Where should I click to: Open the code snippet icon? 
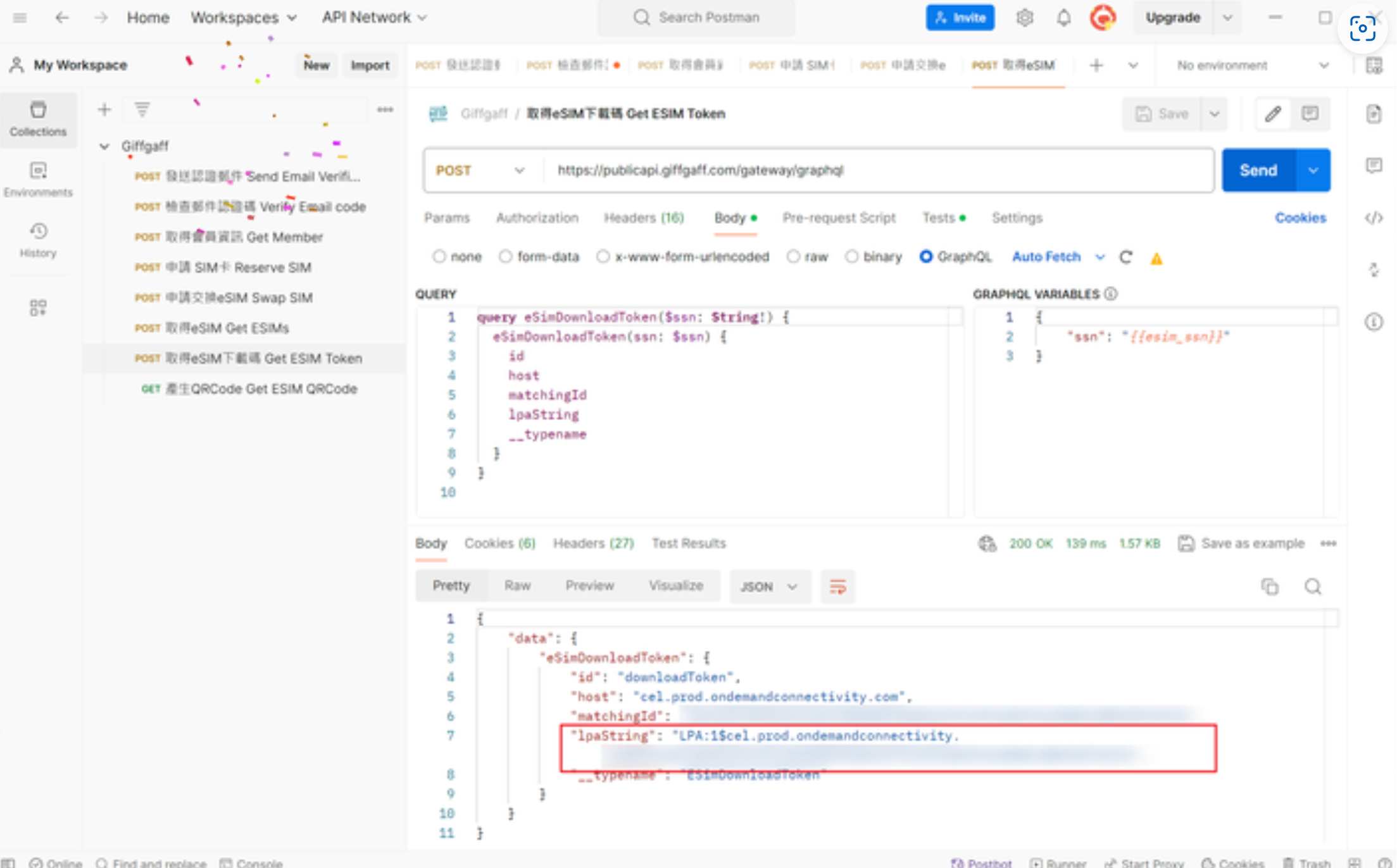tap(1374, 218)
